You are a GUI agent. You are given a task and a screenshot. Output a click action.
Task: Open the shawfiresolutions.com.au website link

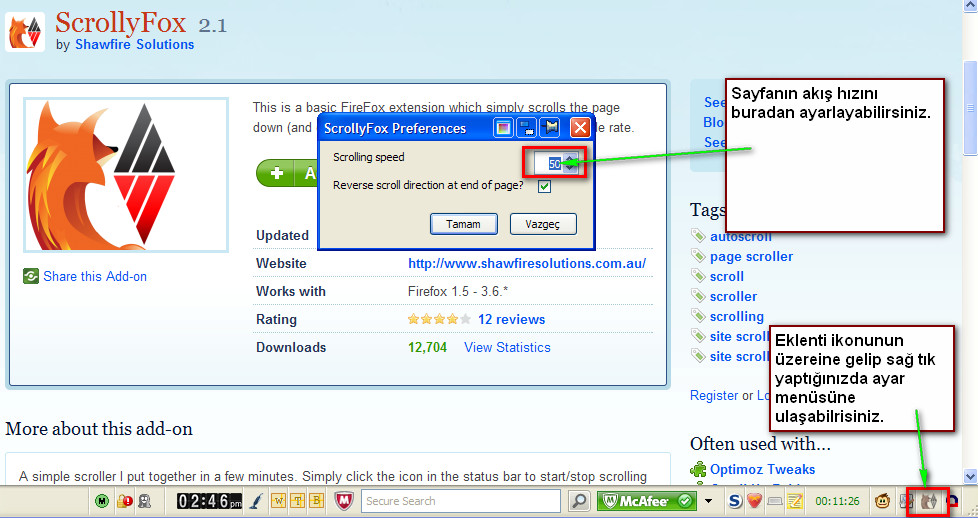[x=527, y=263]
